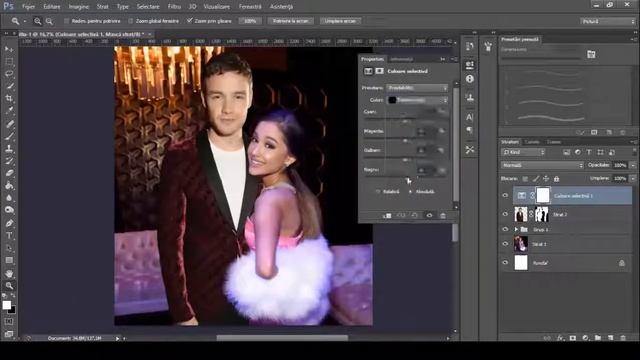640x360 pixels.
Task: Delete layer with Layers panel trash icon
Action: pyautogui.click(x=623, y=338)
